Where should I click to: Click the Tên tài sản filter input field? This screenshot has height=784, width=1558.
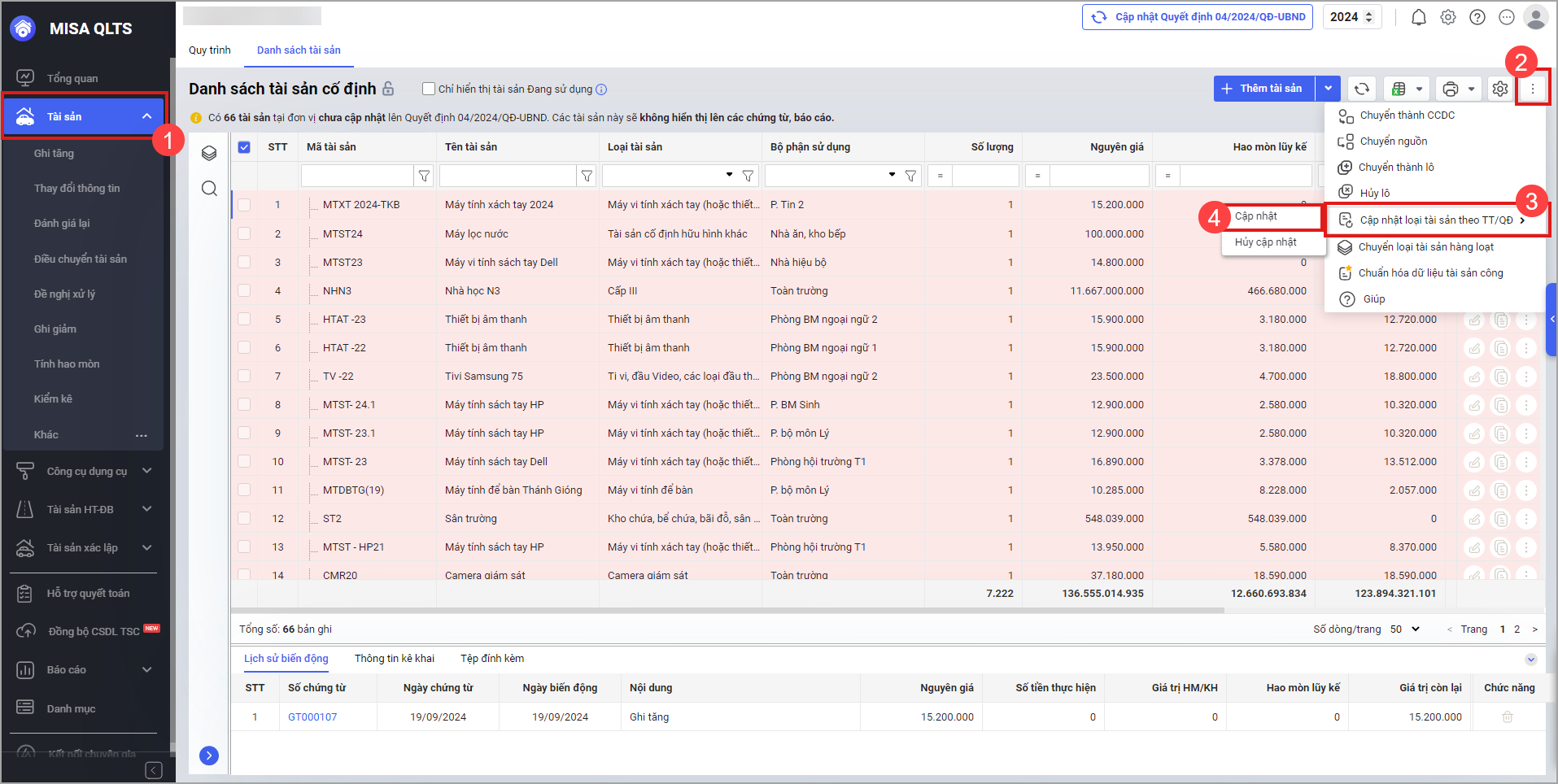coord(508,176)
